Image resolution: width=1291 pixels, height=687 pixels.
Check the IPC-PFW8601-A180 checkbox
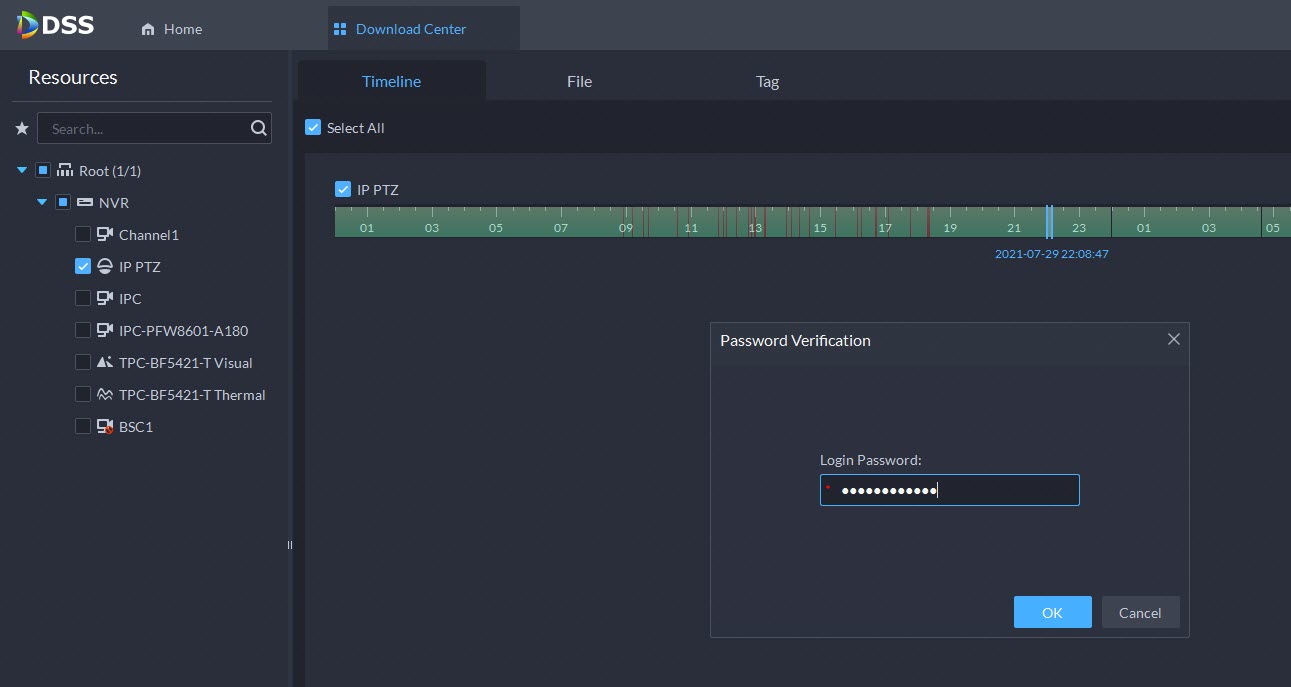tap(83, 331)
